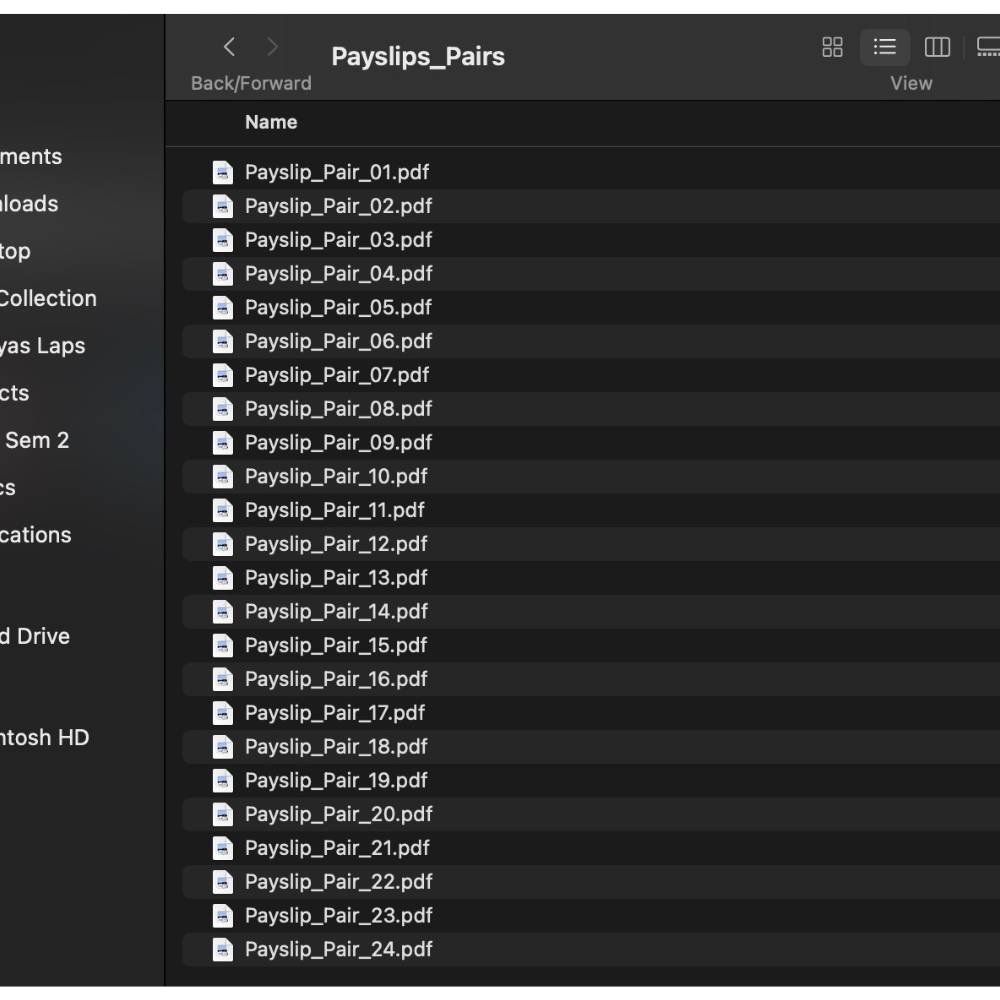Select the list view icon
This screenshot has height=1000, width=1000.
click(884, 47)
